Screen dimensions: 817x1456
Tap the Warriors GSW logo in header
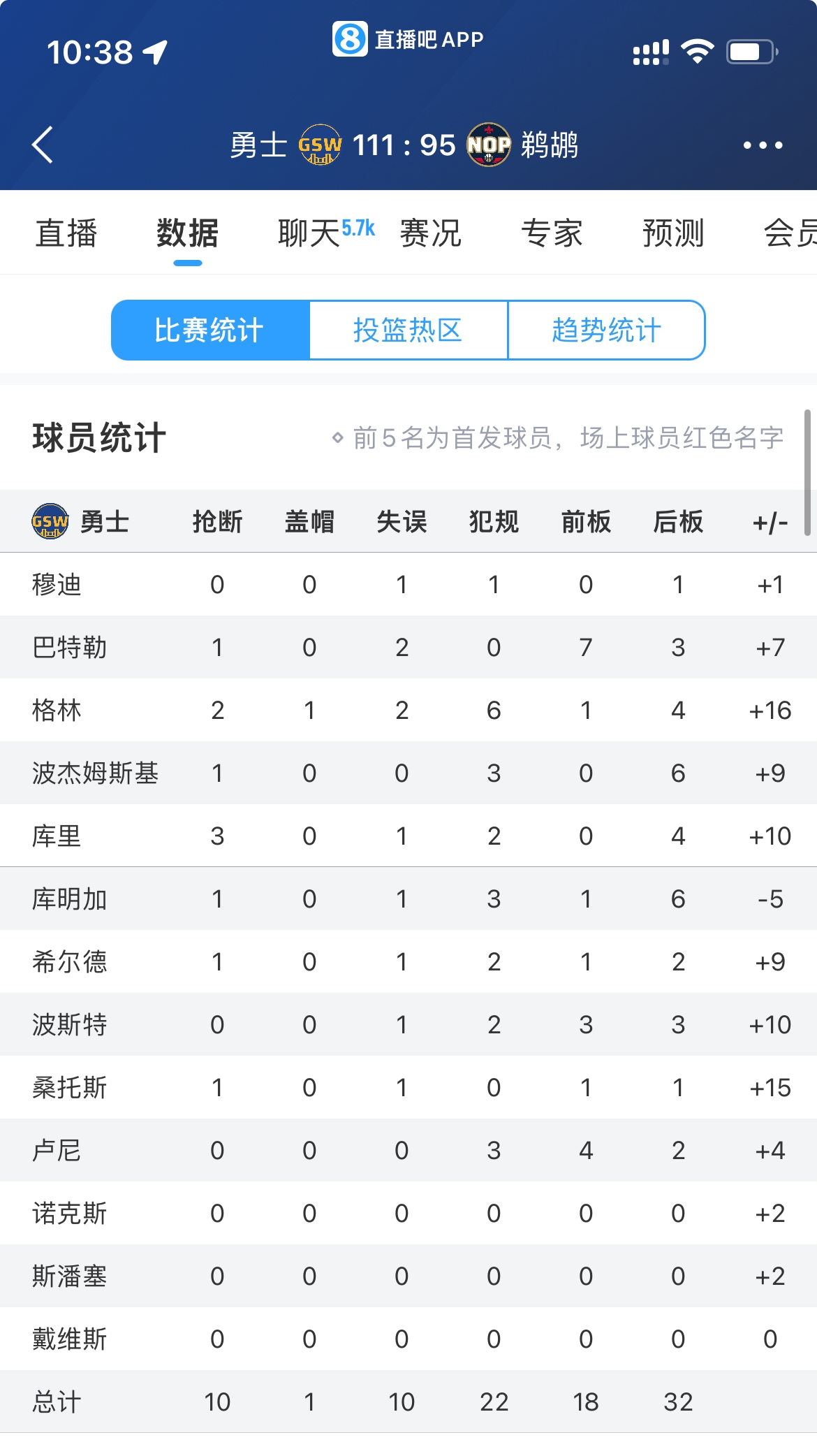click(x=320, y=145)
